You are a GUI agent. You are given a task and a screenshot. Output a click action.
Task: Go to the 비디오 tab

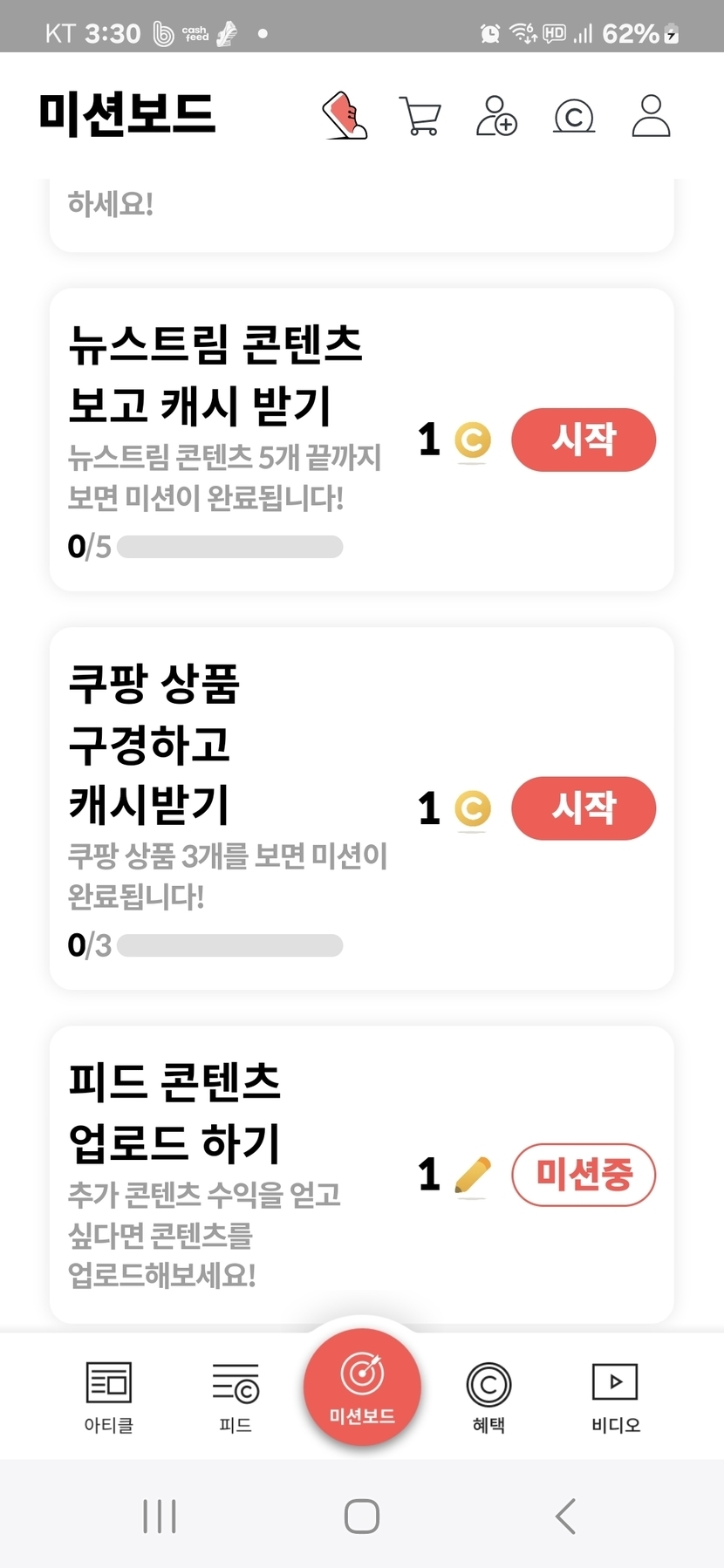(x=615, y=1397)
